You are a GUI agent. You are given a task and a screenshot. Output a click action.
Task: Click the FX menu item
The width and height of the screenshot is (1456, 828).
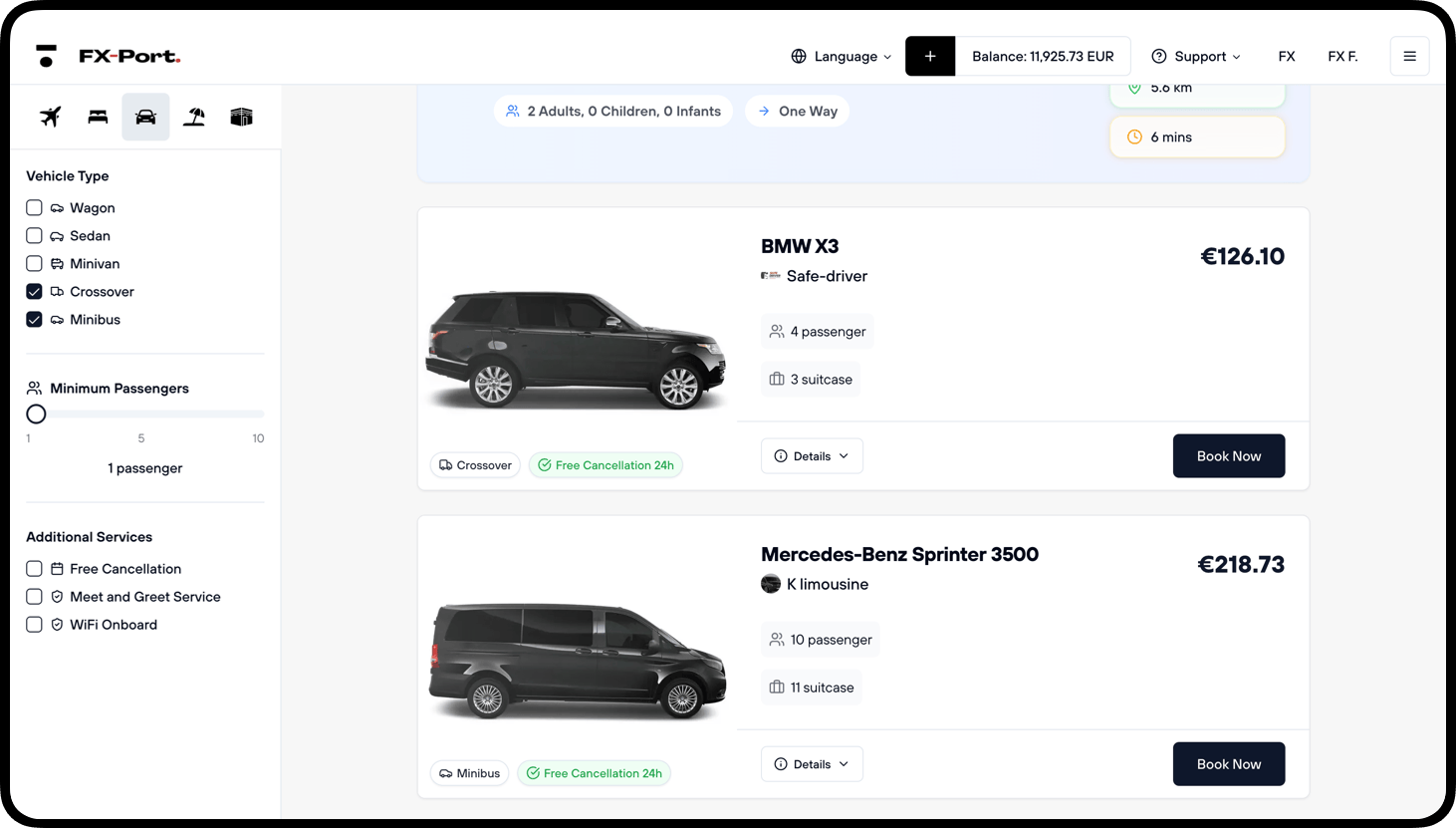[1287, 56]
